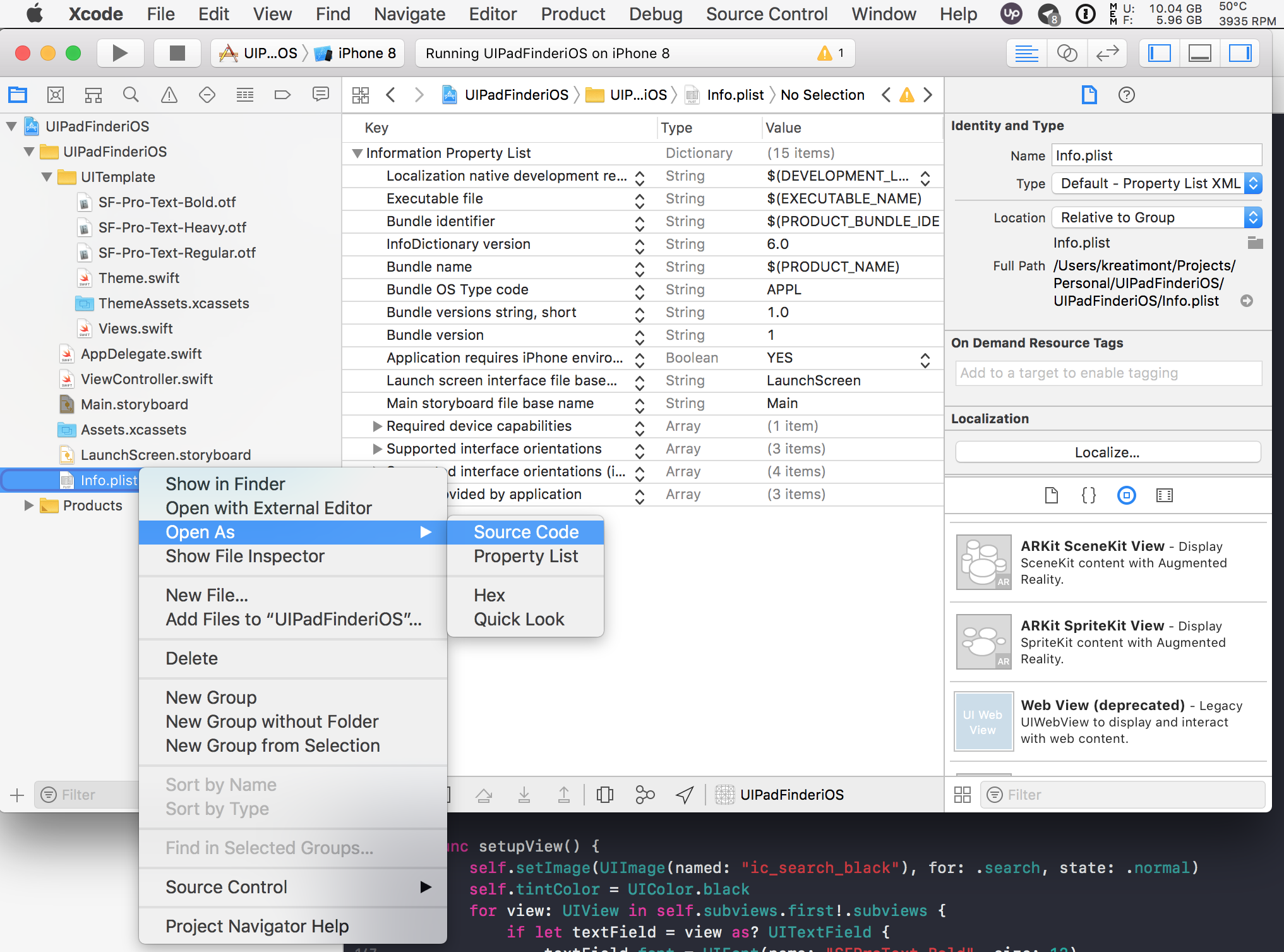1284x952 pixels.
Task: Open the Find navigator magnifier icon
Action: (131, 95)
